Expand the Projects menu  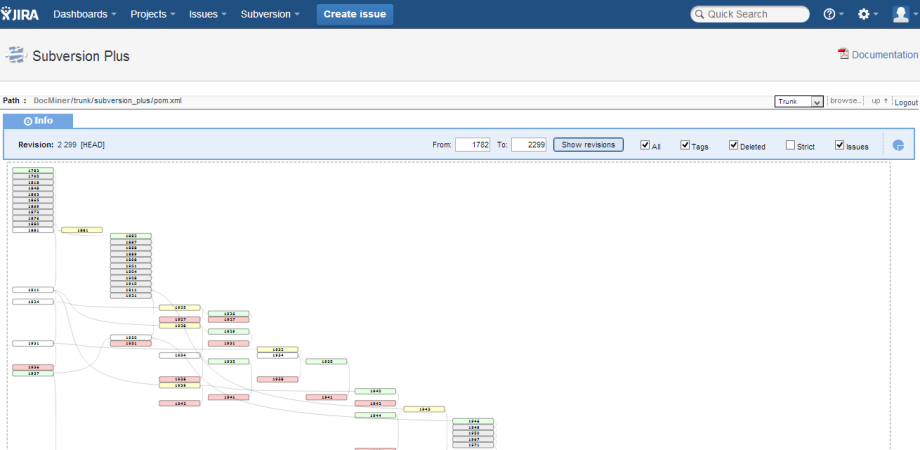tap(153, 14)
